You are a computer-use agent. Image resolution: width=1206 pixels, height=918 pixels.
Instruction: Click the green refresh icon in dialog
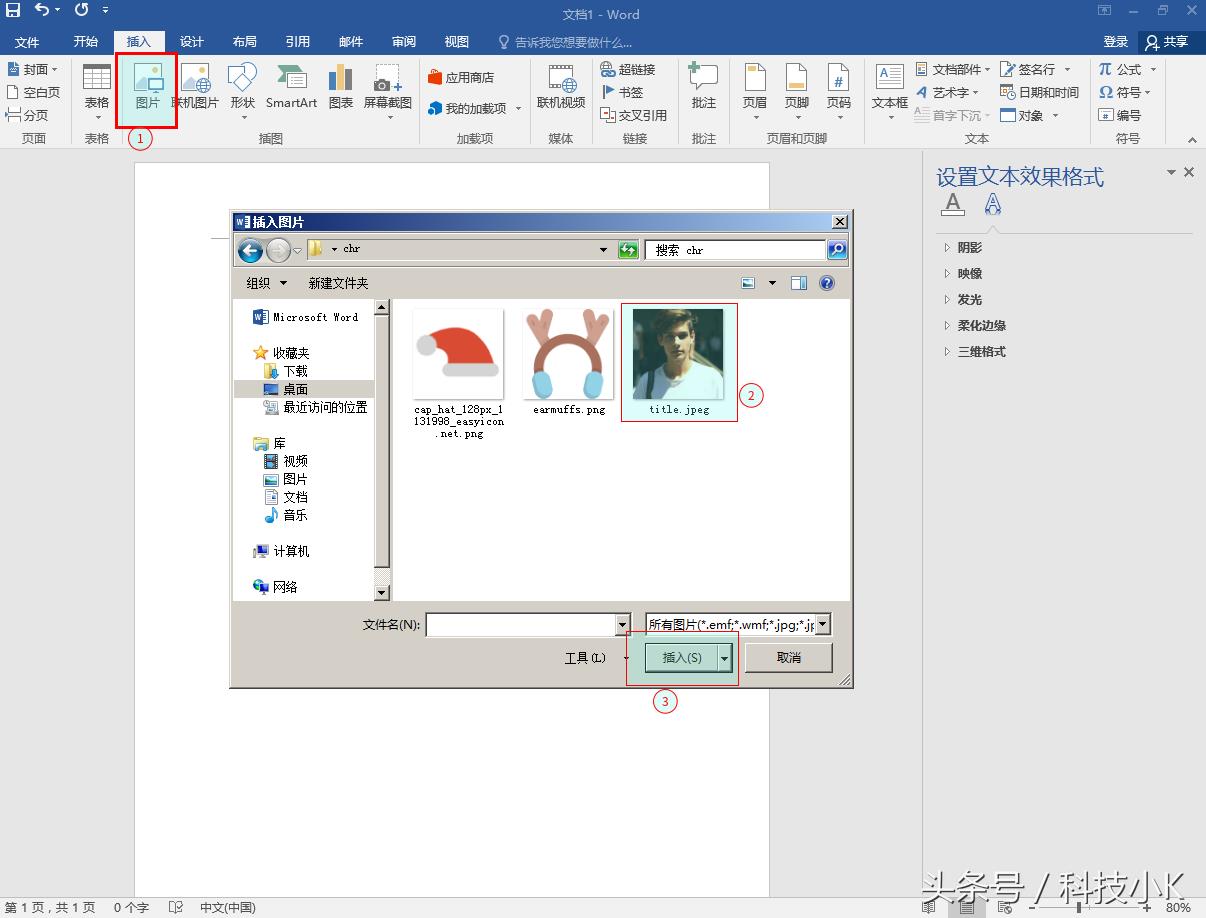(628, 250)
